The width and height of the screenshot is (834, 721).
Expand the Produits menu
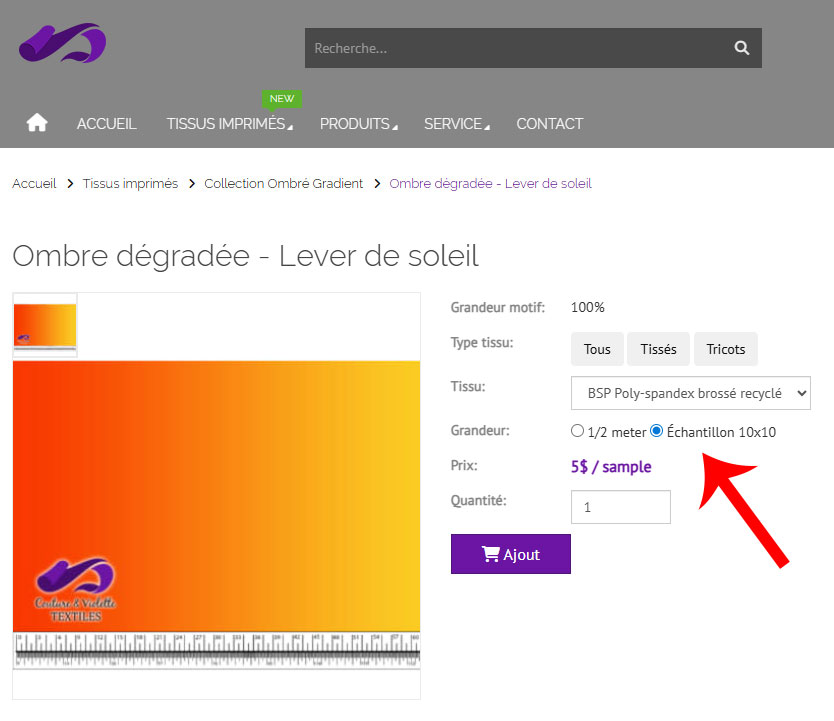358,124
